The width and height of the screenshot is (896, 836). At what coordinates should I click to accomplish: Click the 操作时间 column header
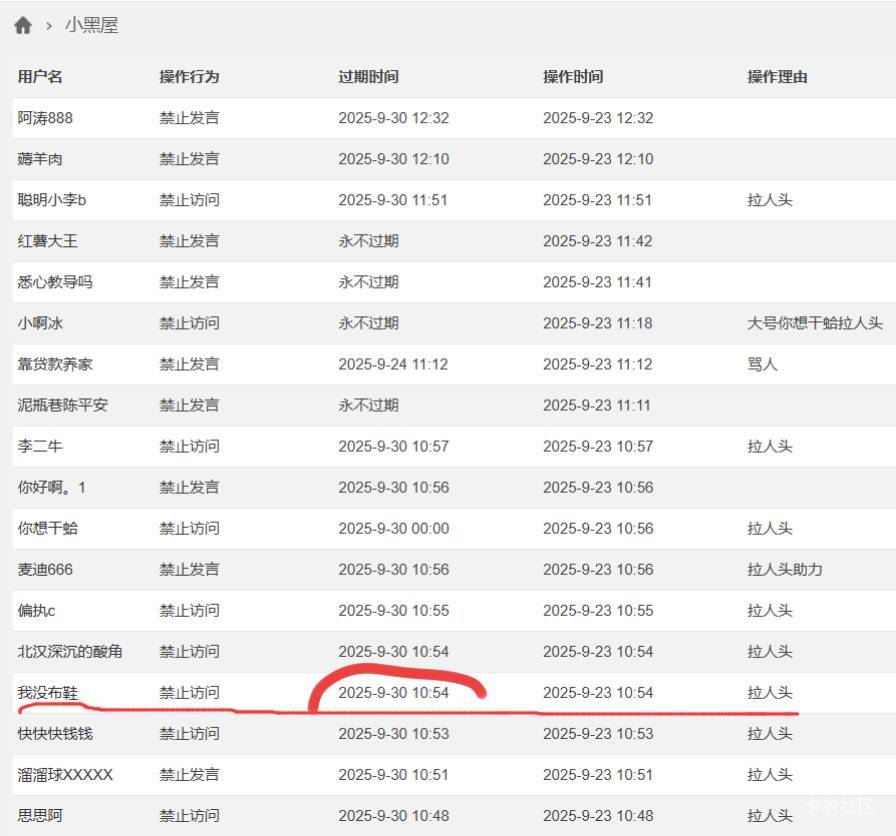point(573,77)
